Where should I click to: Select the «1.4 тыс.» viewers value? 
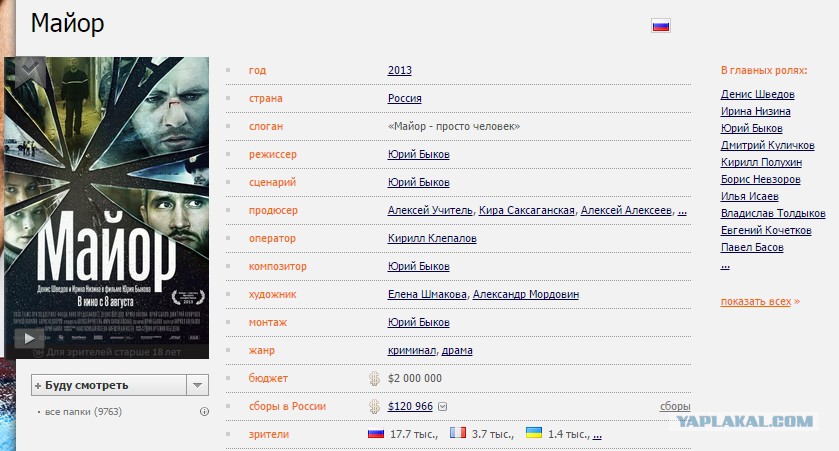(x=568, y=434)
